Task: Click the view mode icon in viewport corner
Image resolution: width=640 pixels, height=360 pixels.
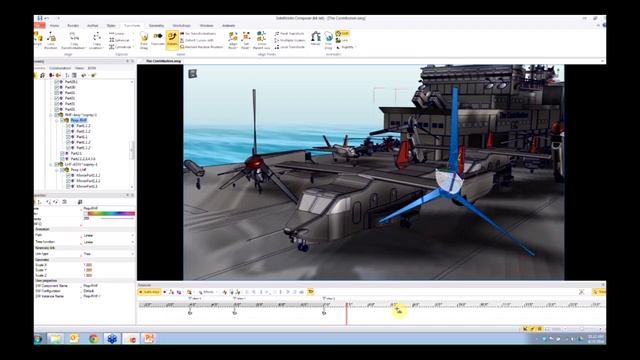Action: (192, 73)
